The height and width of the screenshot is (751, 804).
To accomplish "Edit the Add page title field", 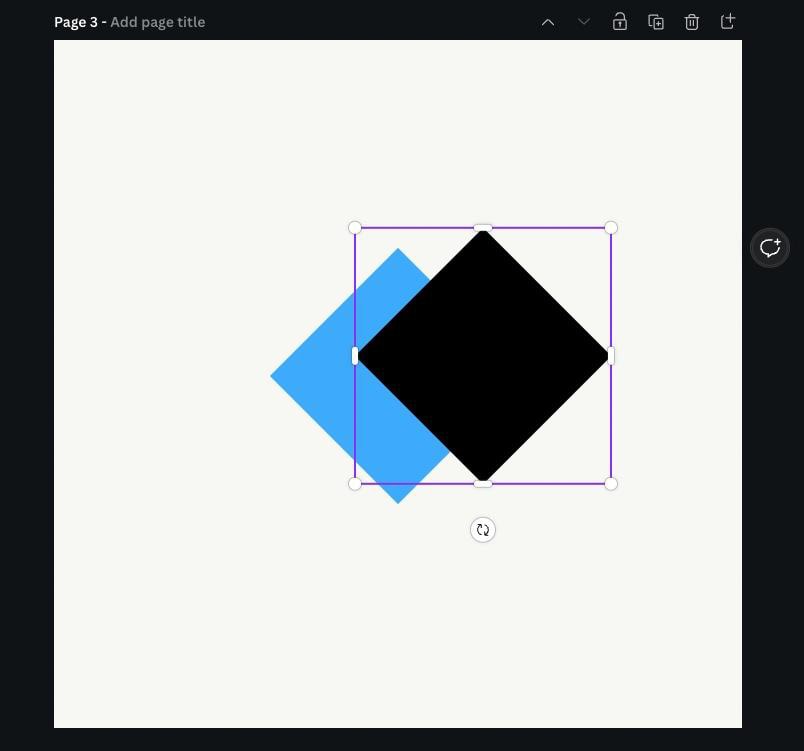I will click(157, 22).
